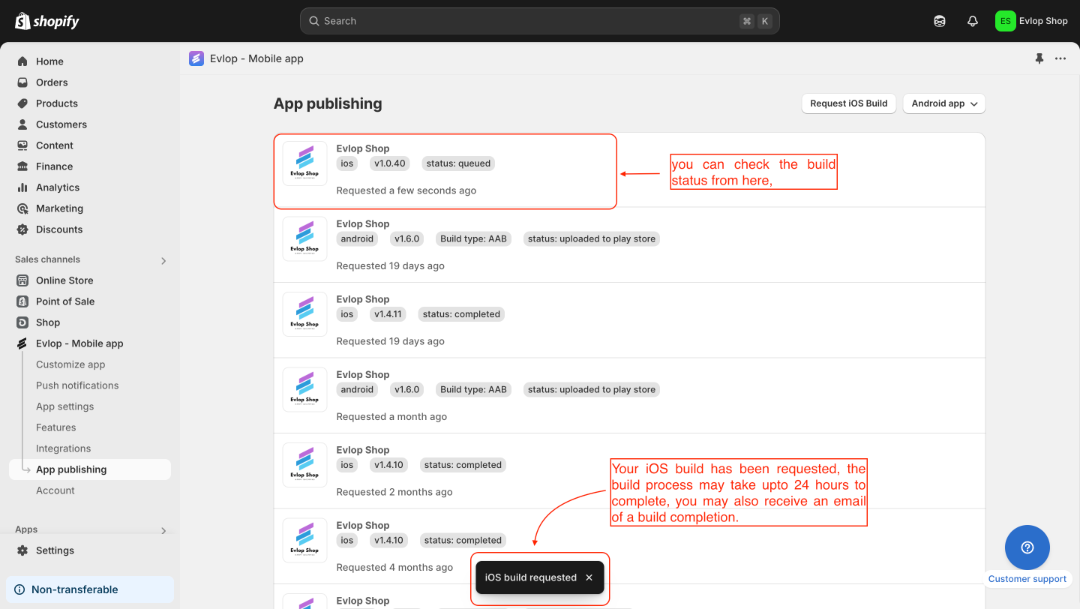Screen dimensions: 1080x609
Task: Open App settings submenu item
Action: (x=65, y=406)
